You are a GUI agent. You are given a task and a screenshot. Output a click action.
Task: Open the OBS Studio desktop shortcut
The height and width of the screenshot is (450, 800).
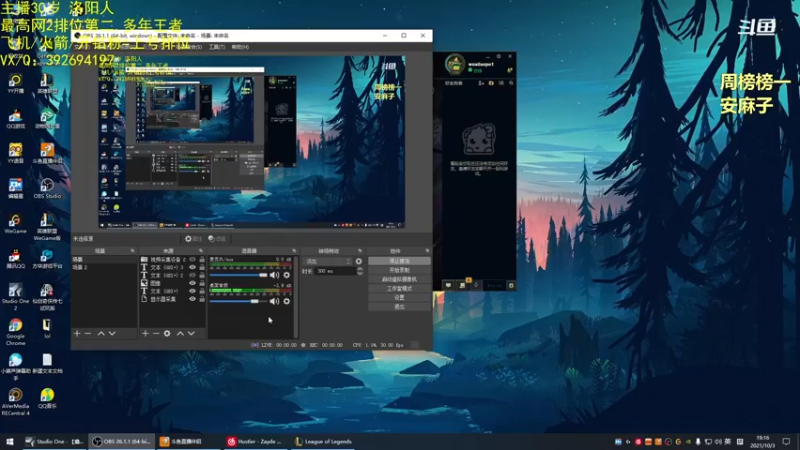pos(47,188)
